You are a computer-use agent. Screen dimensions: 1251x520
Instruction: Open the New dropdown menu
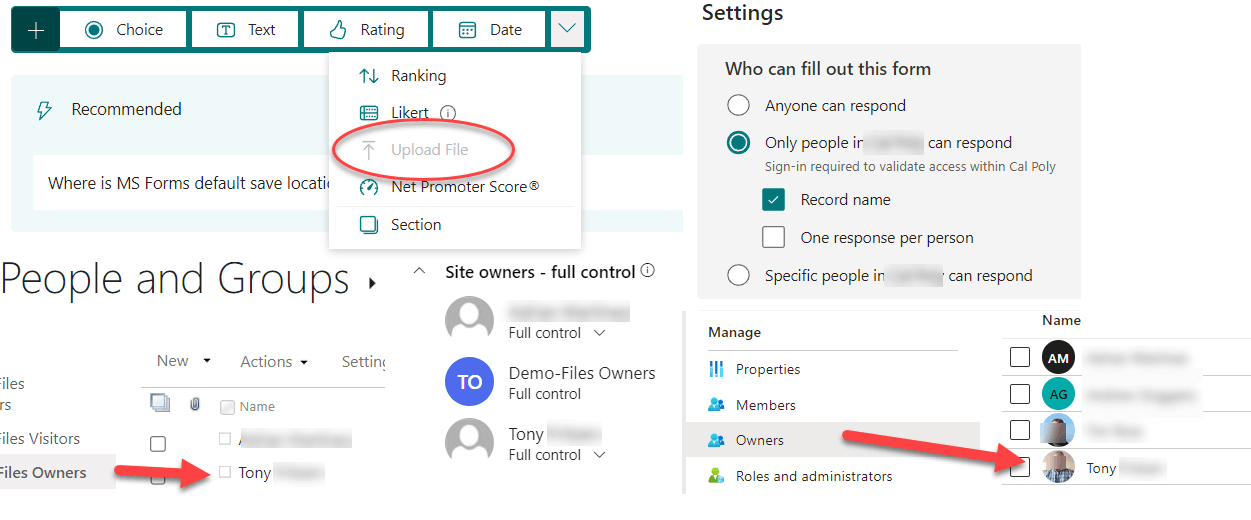184,361
